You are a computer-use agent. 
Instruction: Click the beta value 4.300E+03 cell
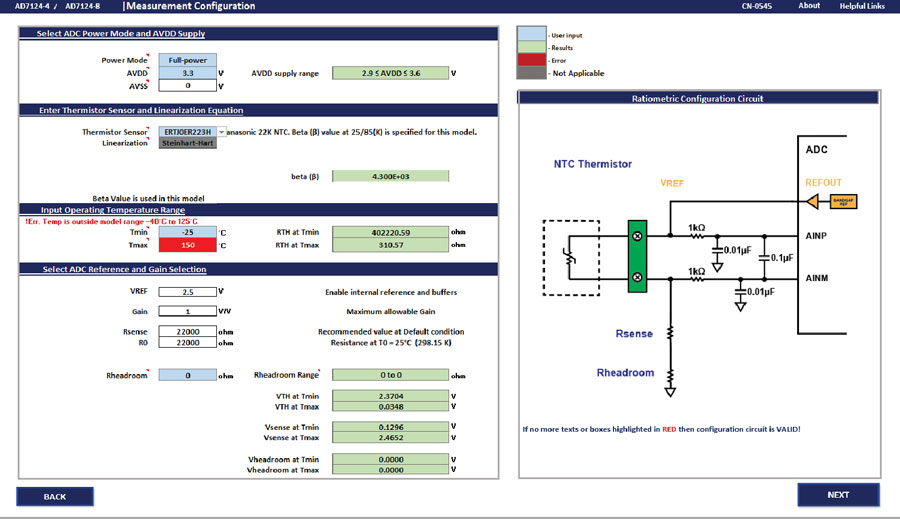tap(390, 176)
